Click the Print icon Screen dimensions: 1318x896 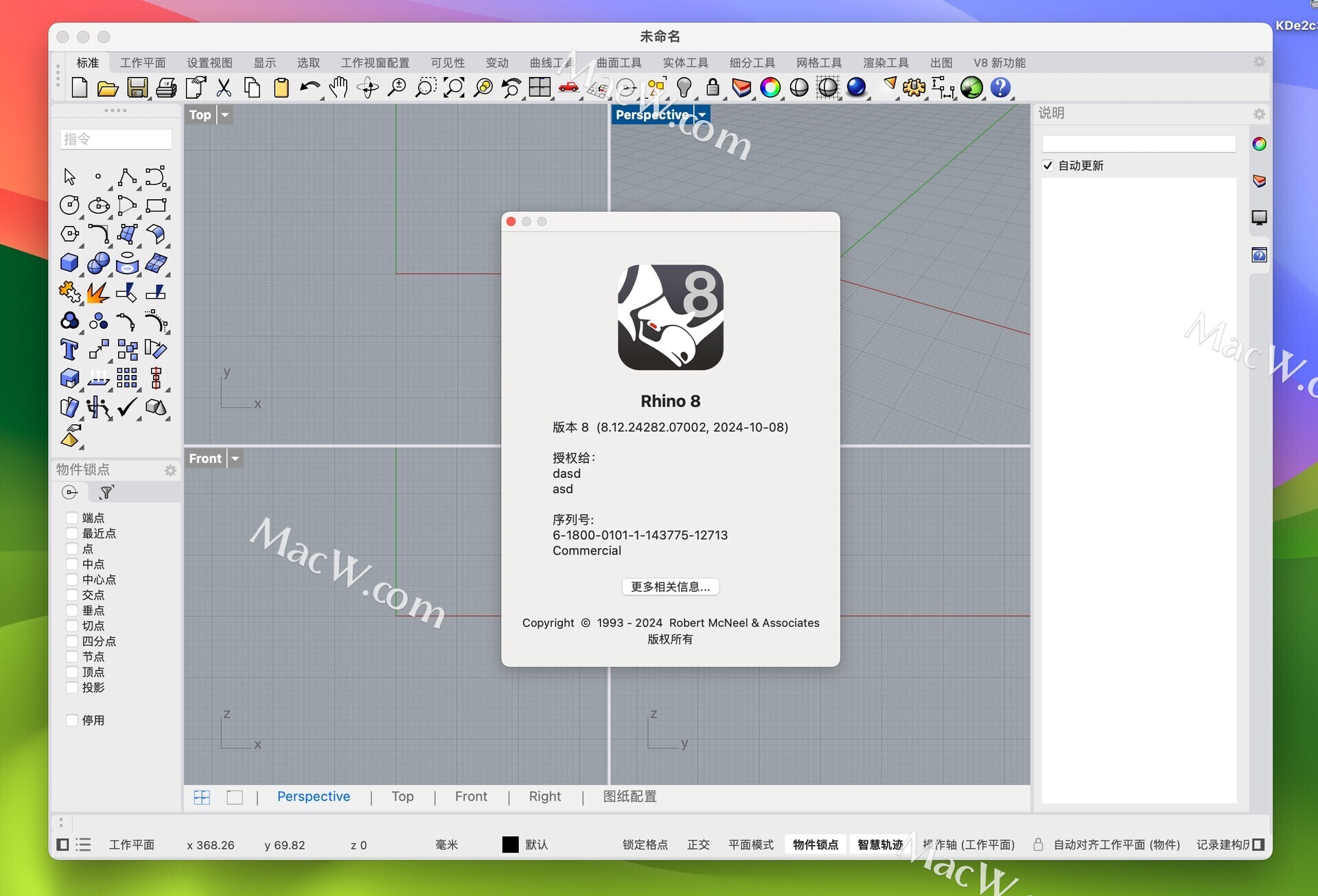point(166,87)
